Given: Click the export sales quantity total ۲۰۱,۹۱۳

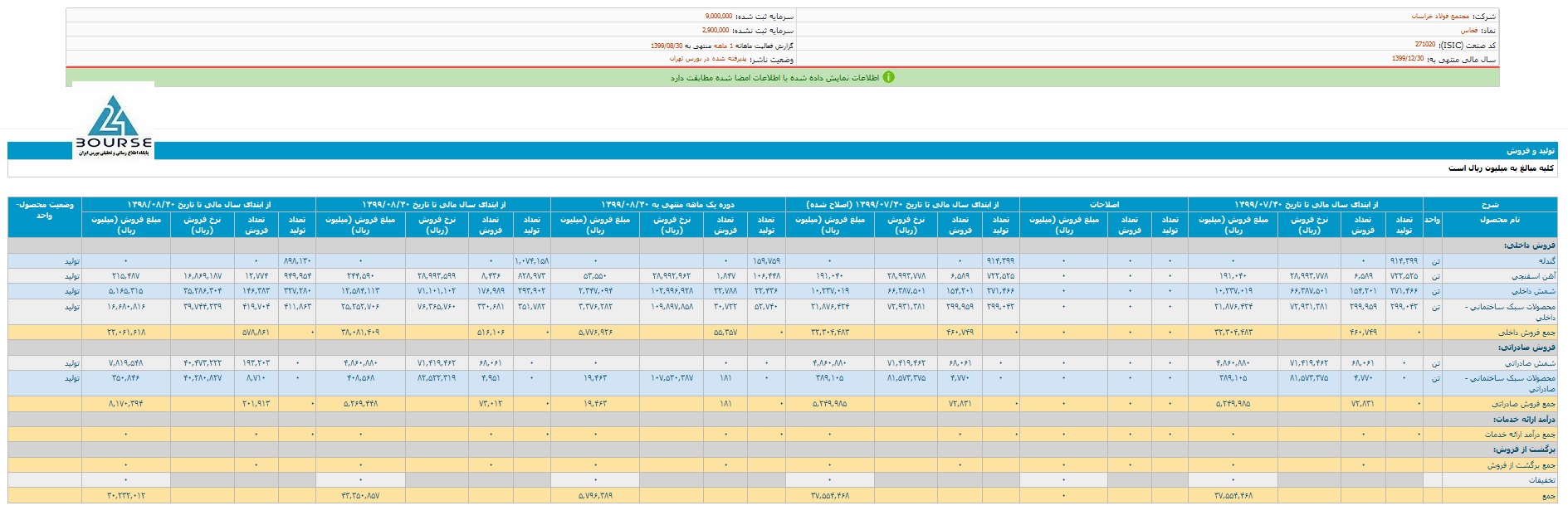Looking at the screenshot, I should (x=256, y=404).
